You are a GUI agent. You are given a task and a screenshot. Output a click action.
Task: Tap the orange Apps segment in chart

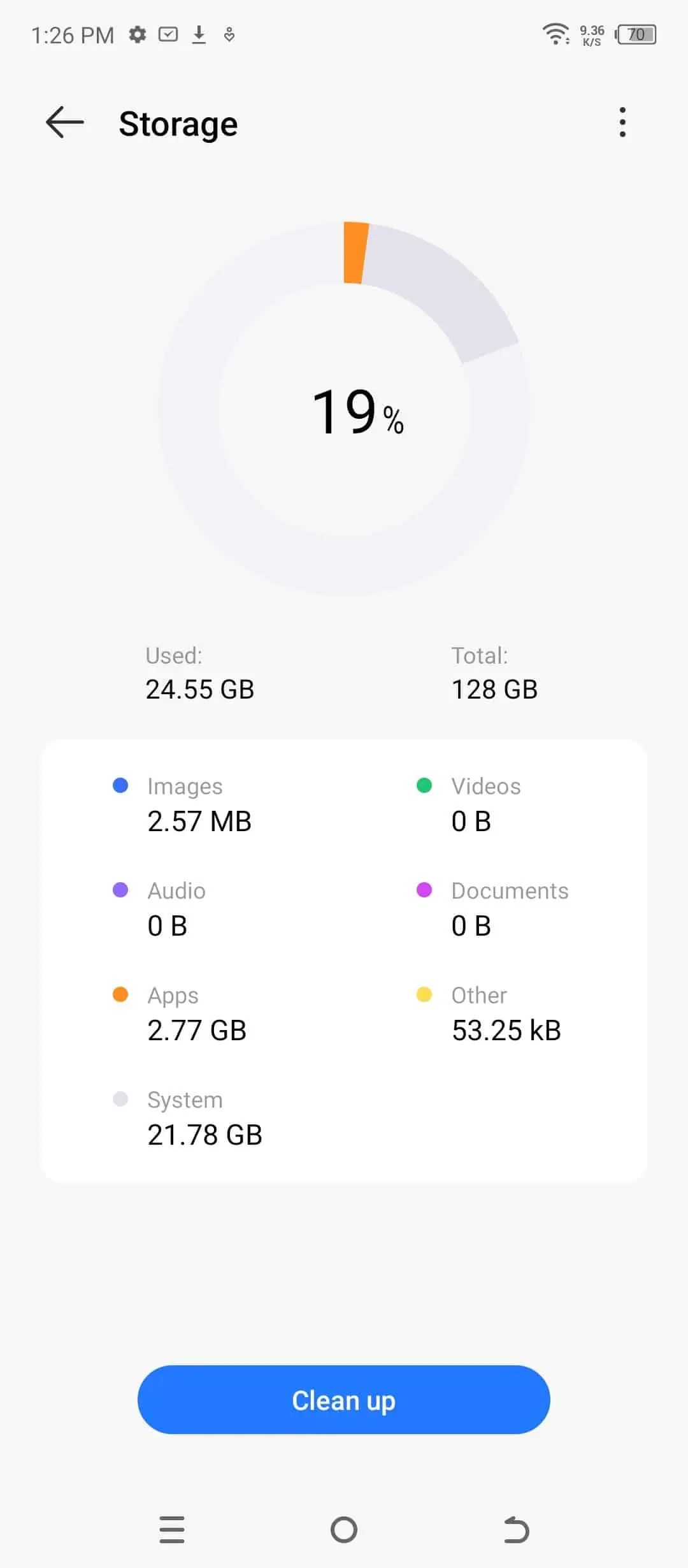pos(355,252)
